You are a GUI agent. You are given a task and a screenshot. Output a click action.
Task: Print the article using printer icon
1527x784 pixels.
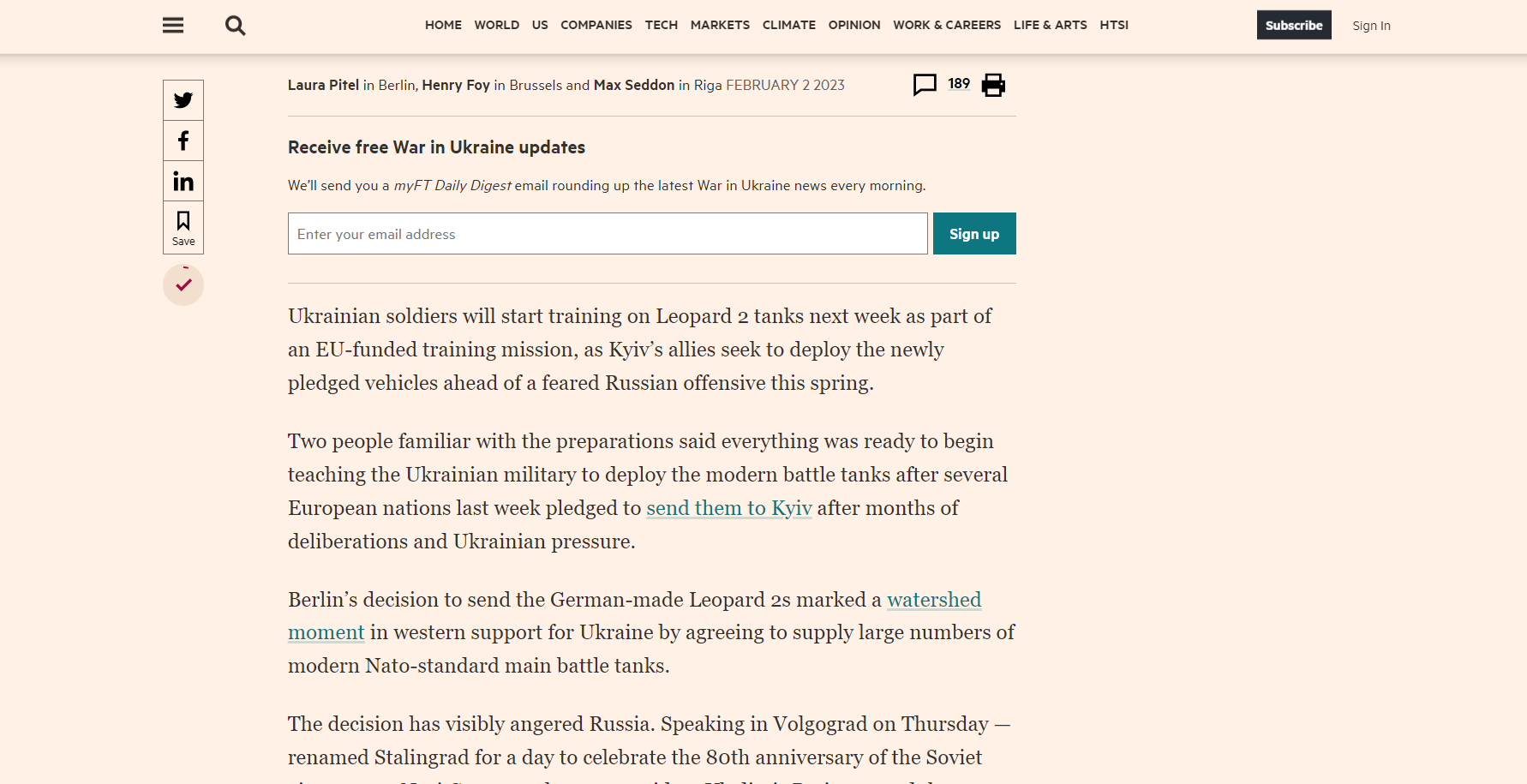point(993,85)
